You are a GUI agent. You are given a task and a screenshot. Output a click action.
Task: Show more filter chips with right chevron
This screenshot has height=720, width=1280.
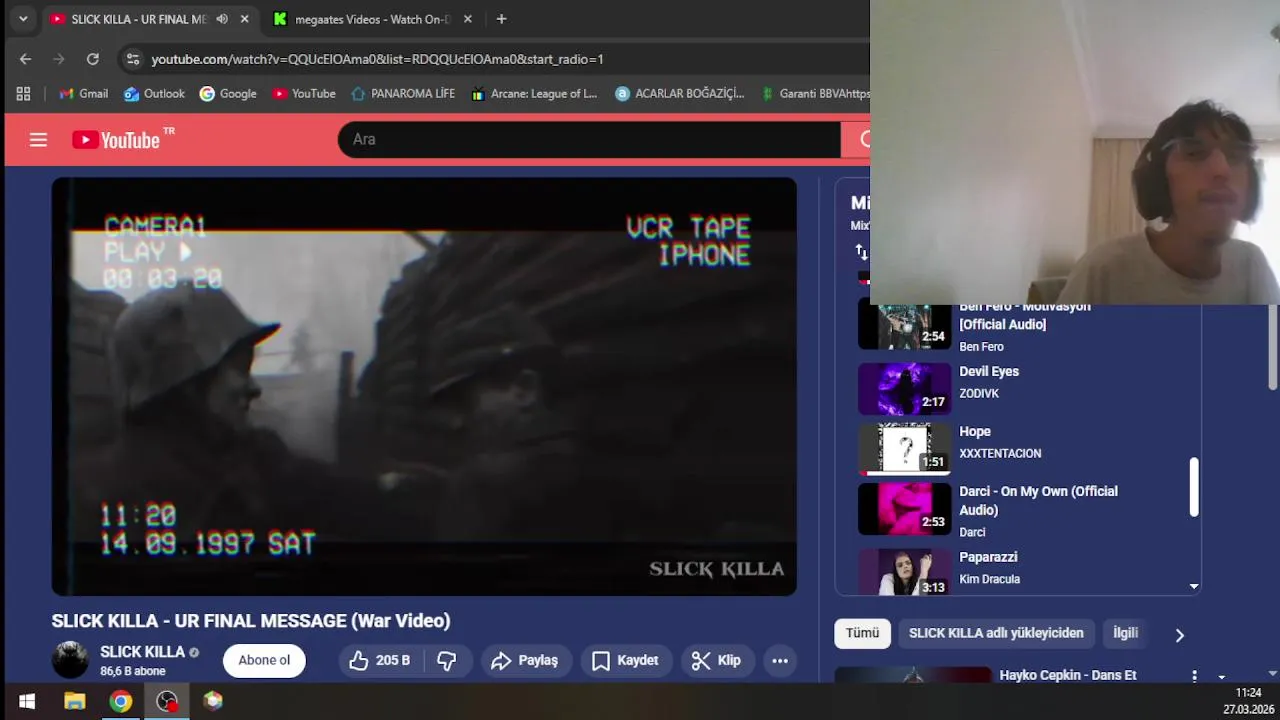click(x=1180, y=635)
